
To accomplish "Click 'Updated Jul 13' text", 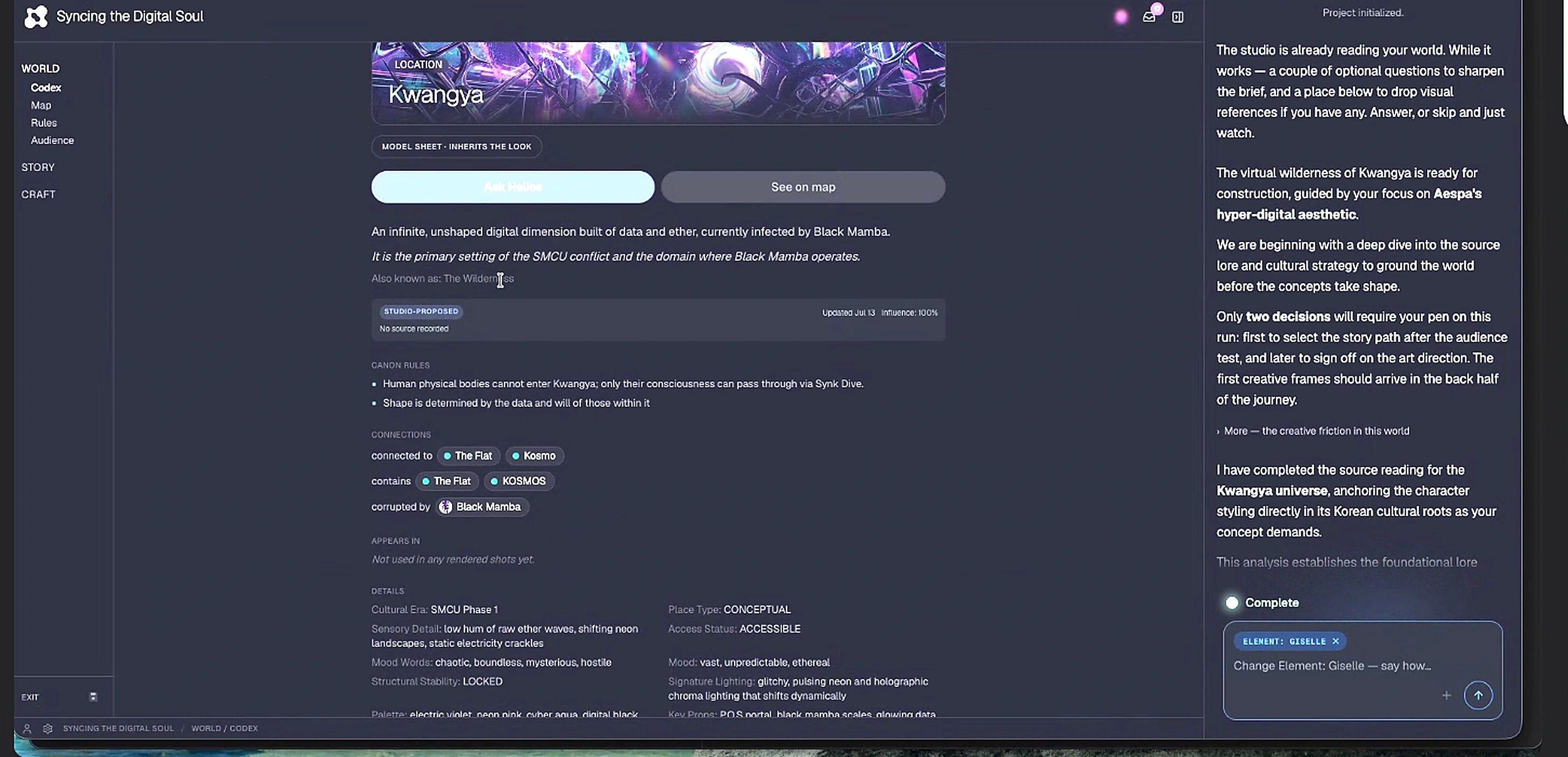I will 848,313.
